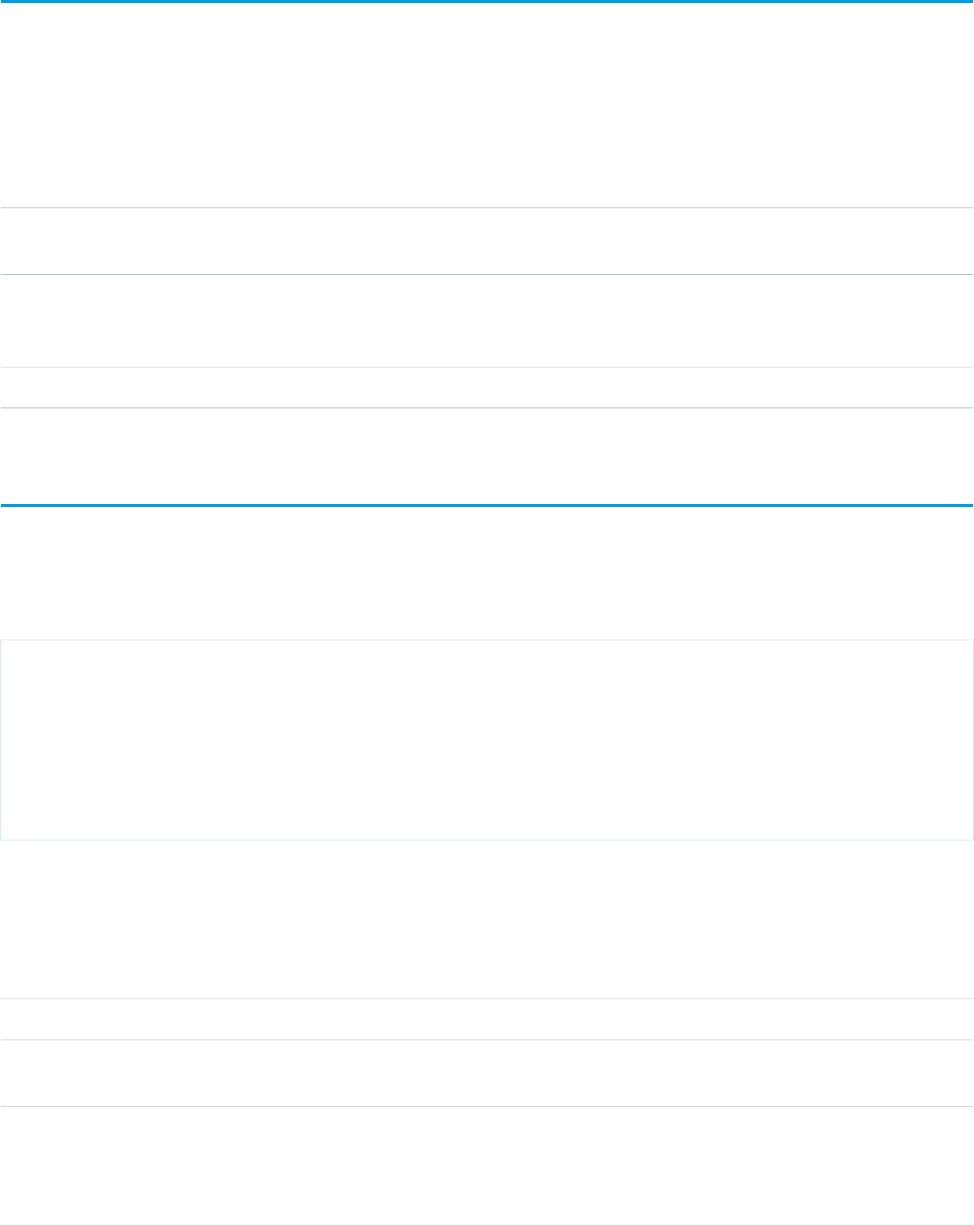Click the second thick blue rule closing the upper table
The width and height of the screenshot is (974, 1226).
[487, 506]
